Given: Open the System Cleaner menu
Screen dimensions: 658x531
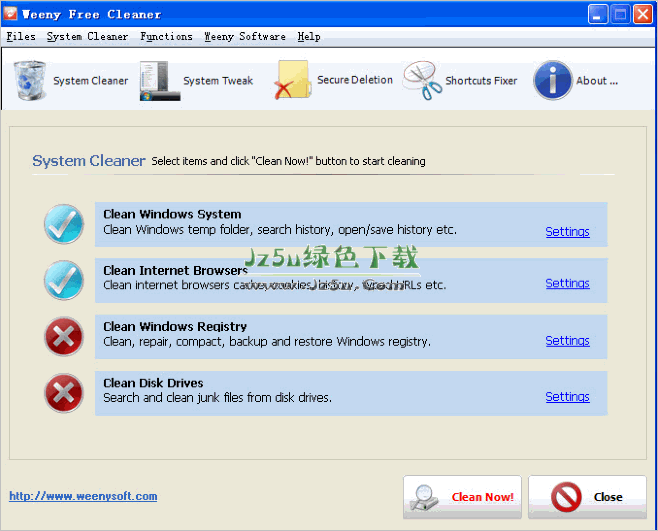Looking at the screenshot, I should (87, 37).
